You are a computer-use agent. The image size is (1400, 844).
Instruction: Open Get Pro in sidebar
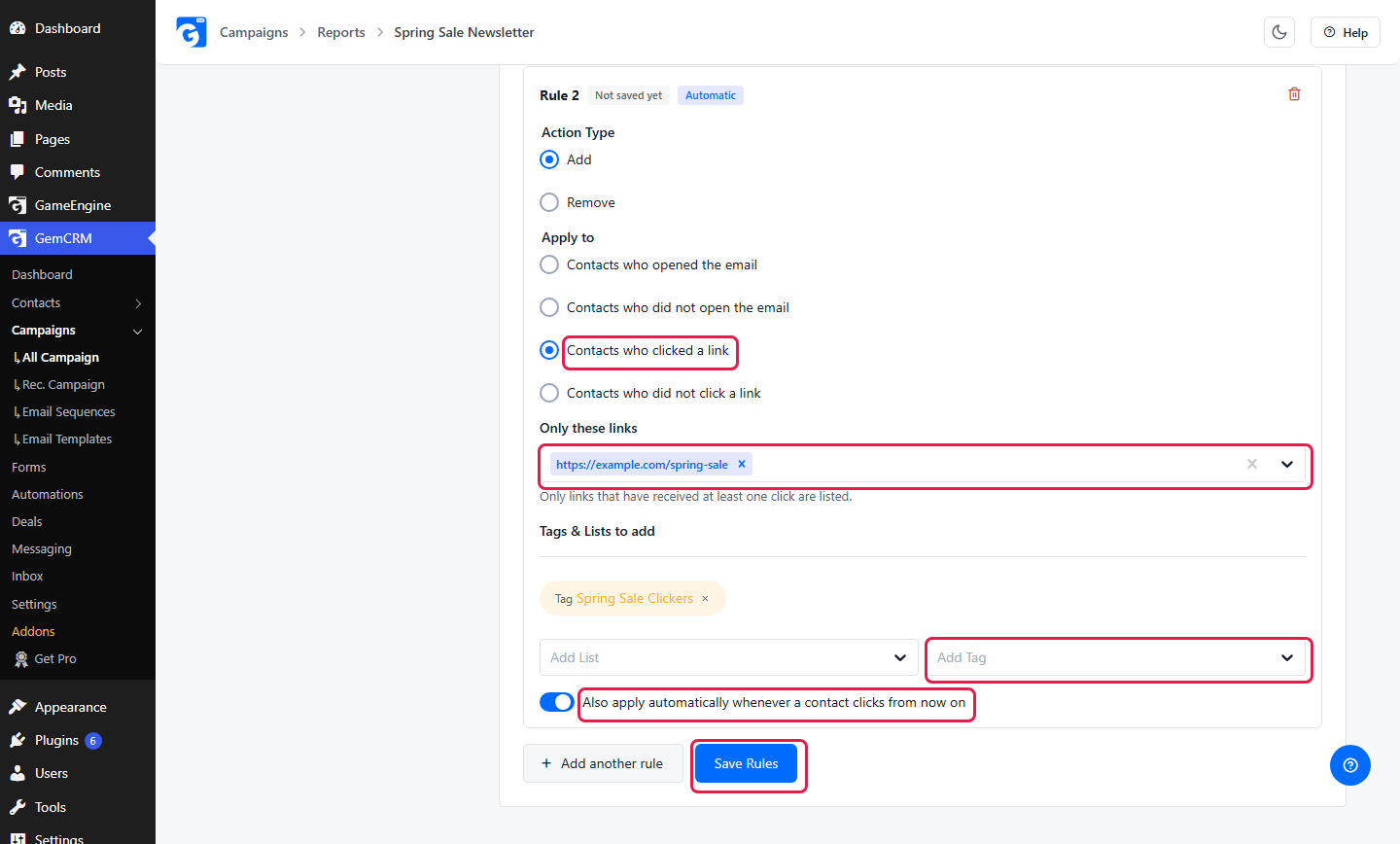click(55, 658)
